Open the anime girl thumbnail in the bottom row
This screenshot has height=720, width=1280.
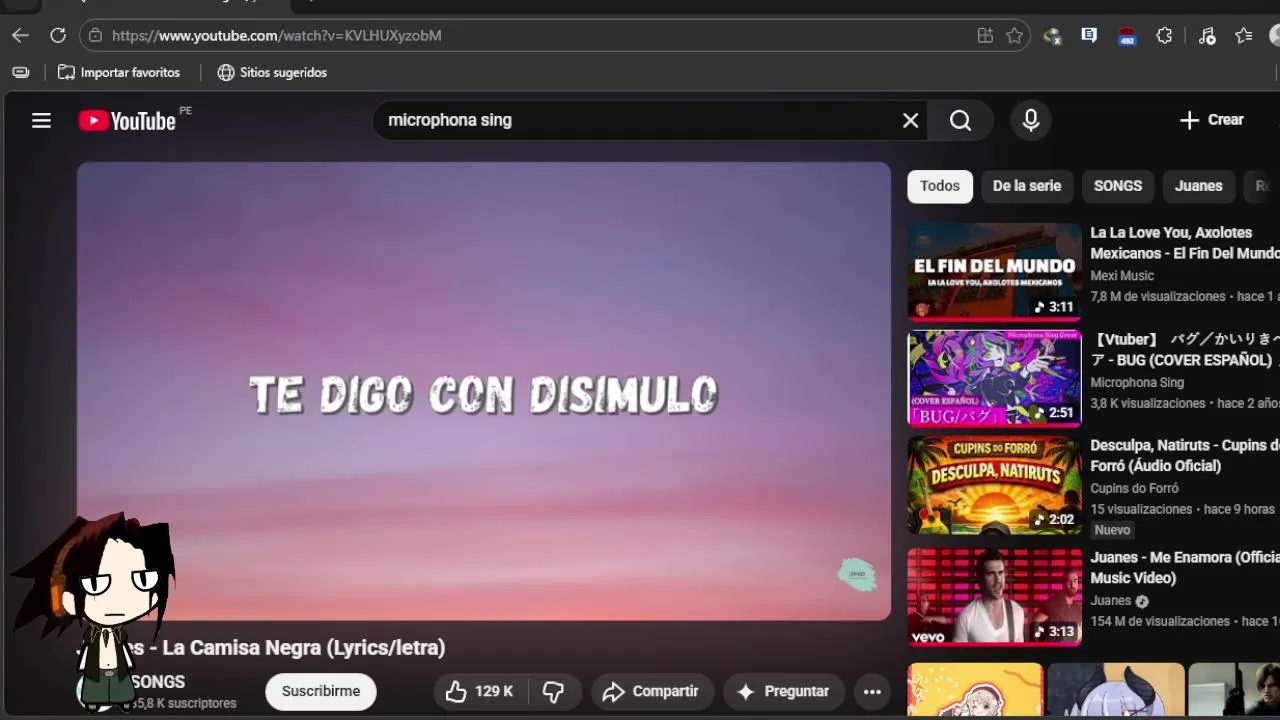click(x=1116, y=689)
